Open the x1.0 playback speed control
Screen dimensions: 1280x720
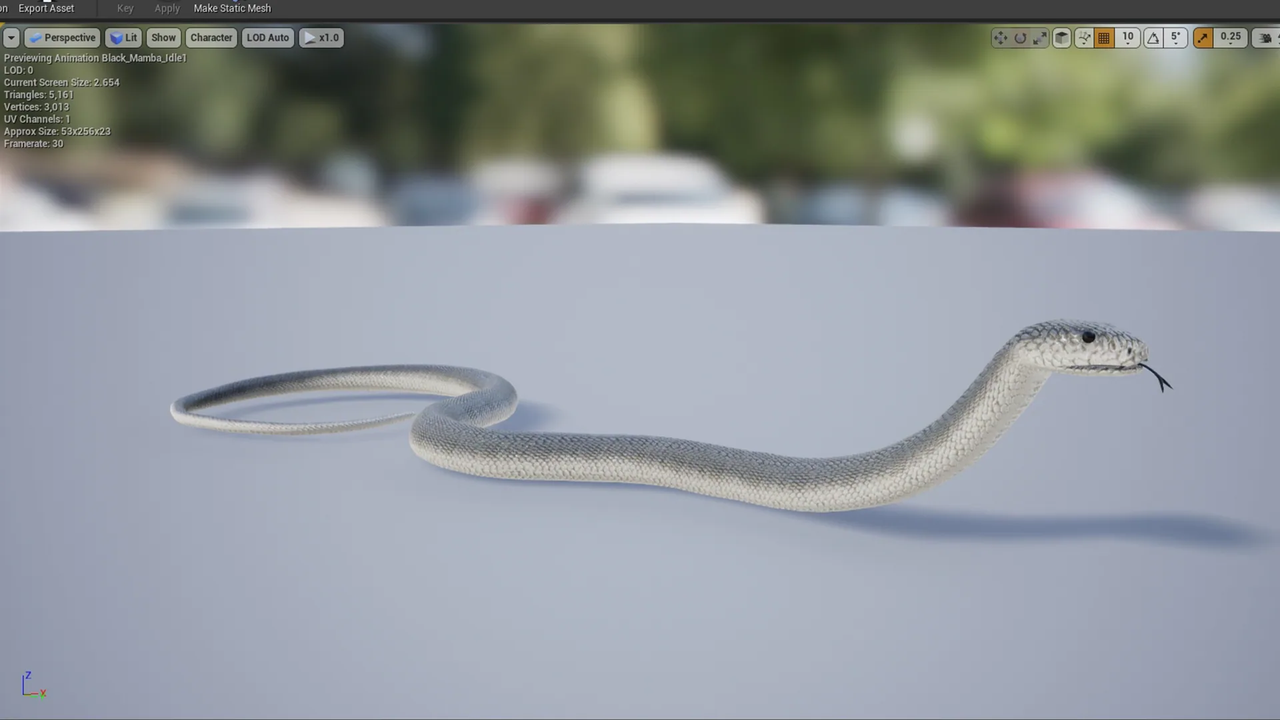[321, 38]
